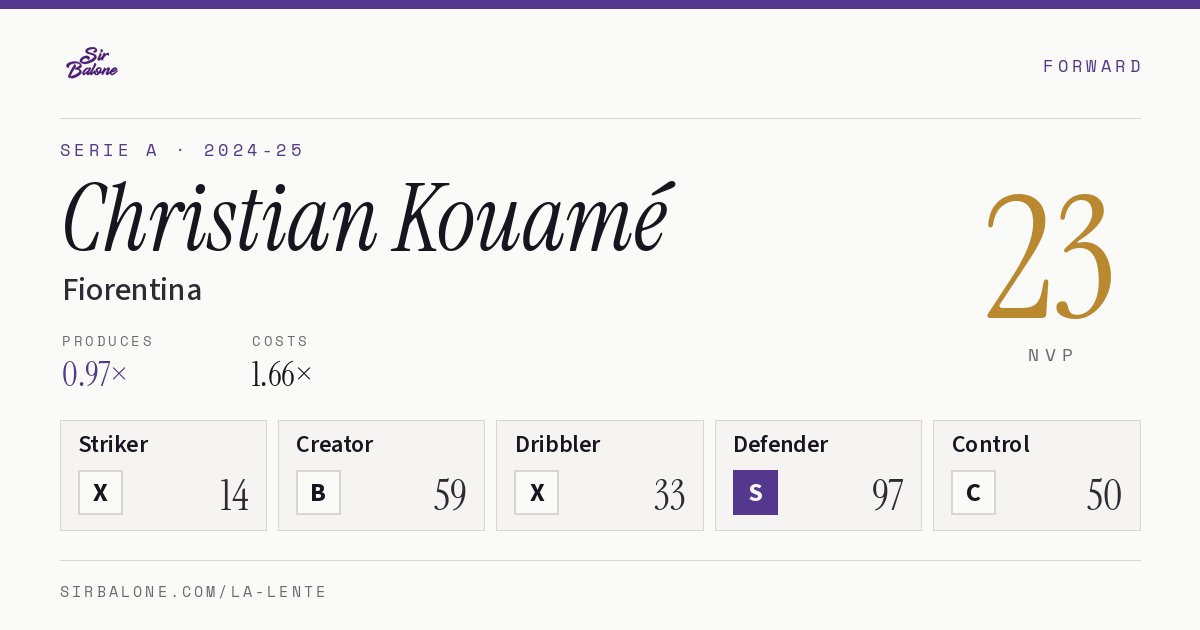Viewport: 1200px width, 630px height.
Task: Click the X grade badge in Striker card
Action: tap(100, 492)
